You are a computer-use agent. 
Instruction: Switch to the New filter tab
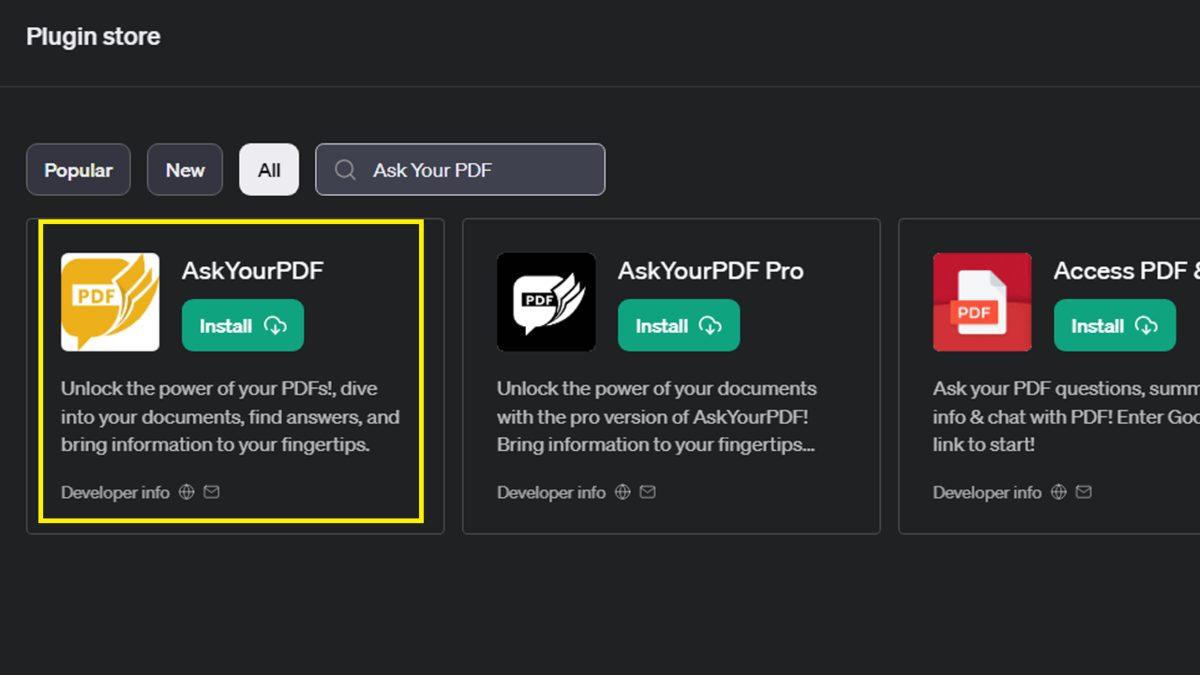[x=185, y=170]
